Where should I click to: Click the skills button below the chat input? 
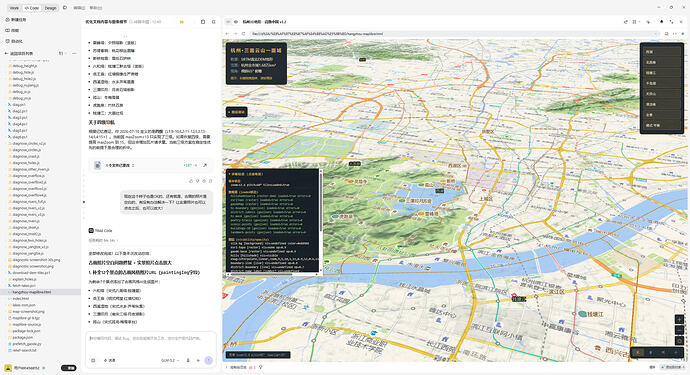coord(110,360)
